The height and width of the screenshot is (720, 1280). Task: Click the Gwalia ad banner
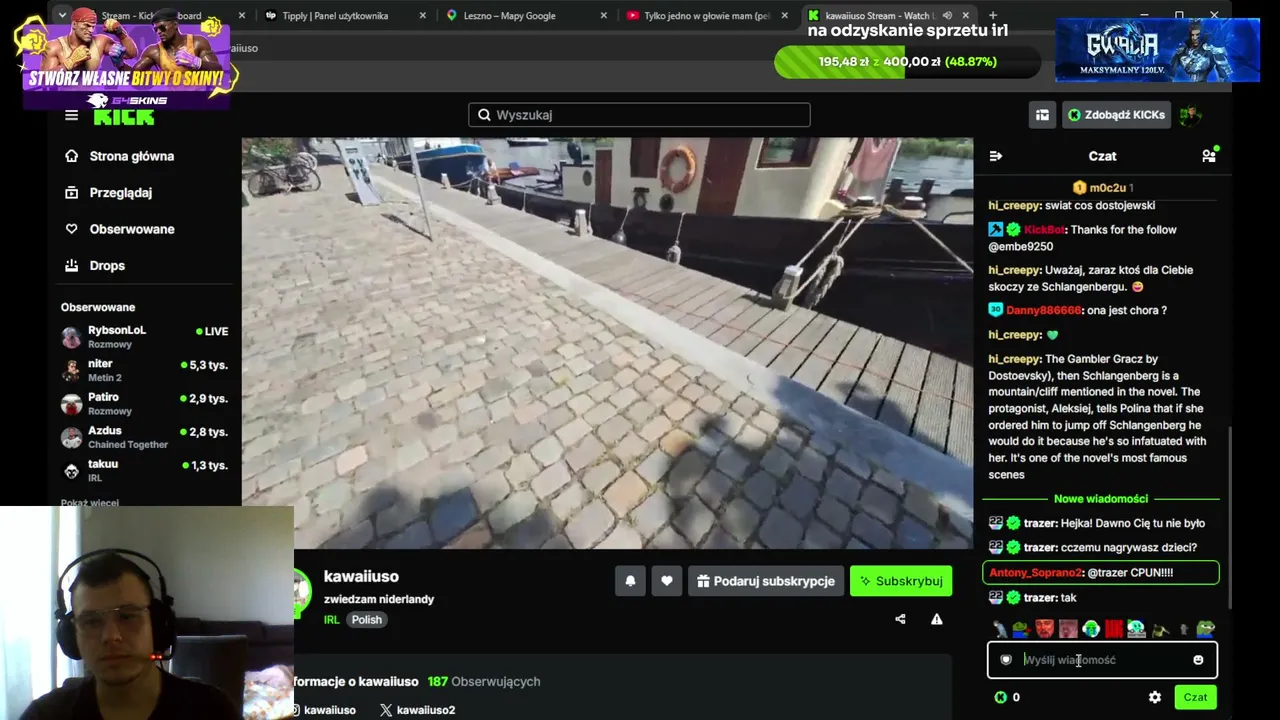1157,50
